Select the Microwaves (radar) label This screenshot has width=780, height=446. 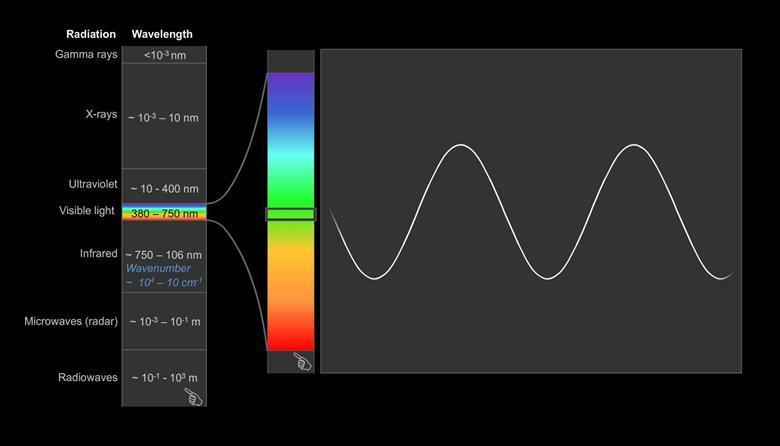tap(71, 322)
